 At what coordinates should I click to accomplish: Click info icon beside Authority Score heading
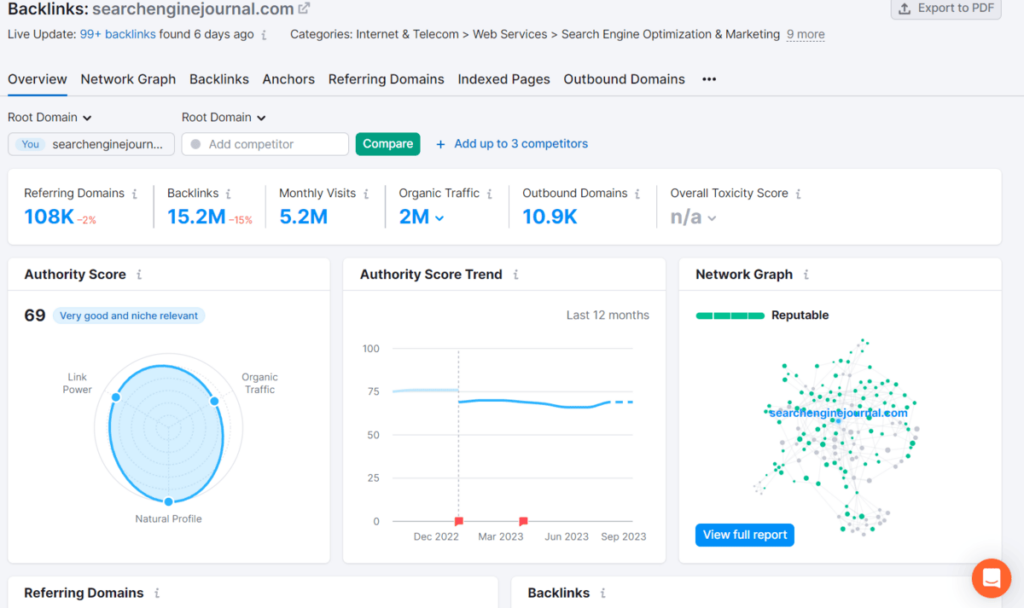(139, 275)
